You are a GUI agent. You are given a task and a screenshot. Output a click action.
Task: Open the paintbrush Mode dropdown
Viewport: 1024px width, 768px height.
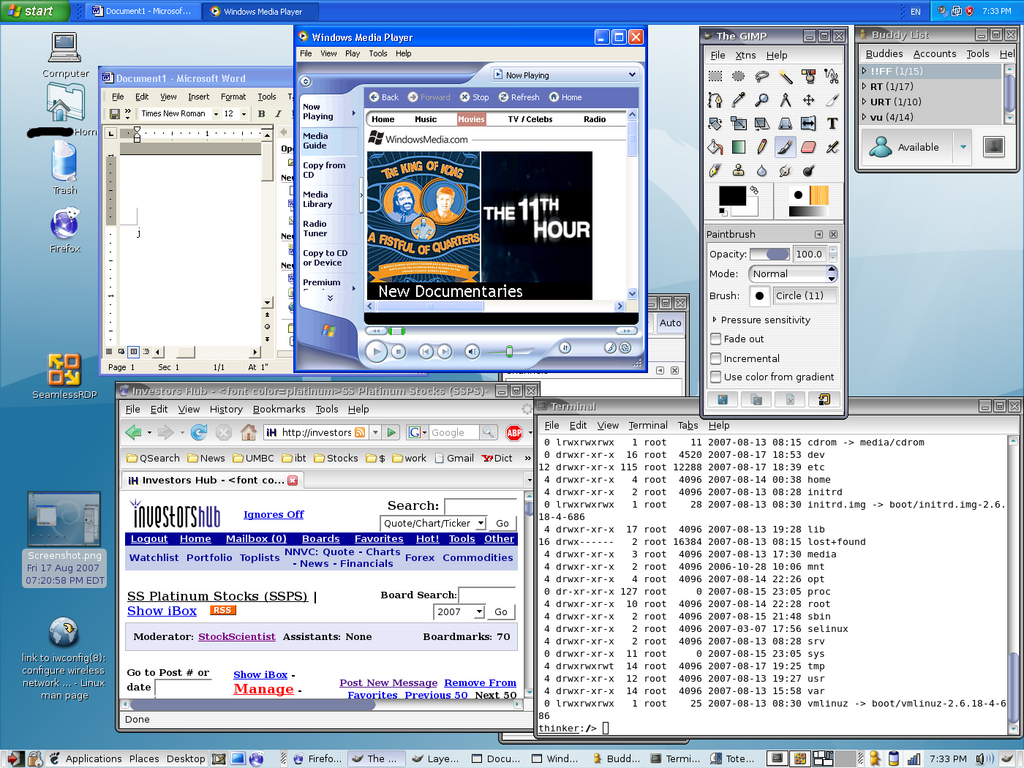coord(793,274)
